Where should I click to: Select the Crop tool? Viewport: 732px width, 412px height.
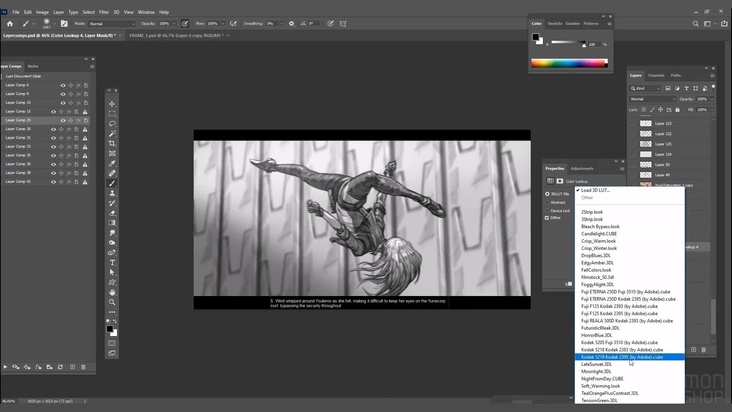coord(112,143)
